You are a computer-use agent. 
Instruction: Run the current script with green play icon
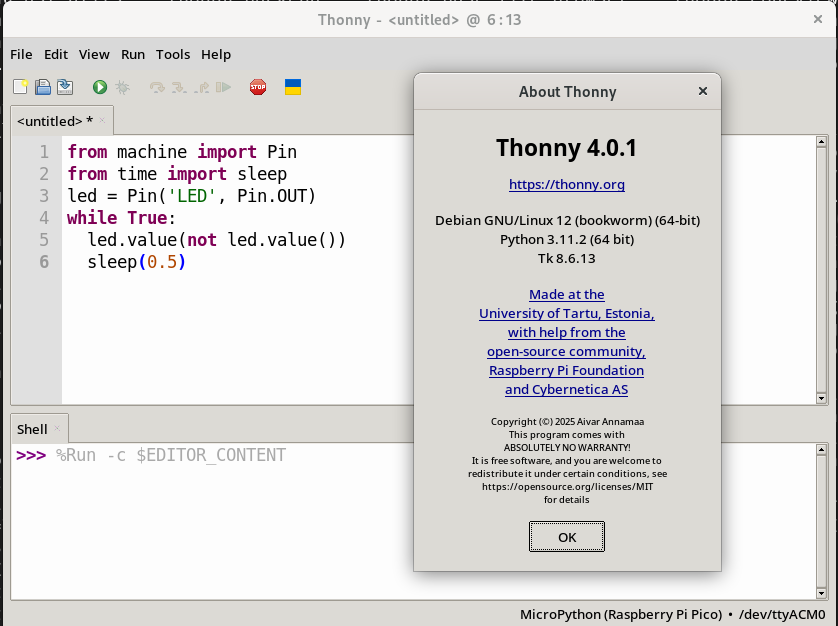click(100, 88)
